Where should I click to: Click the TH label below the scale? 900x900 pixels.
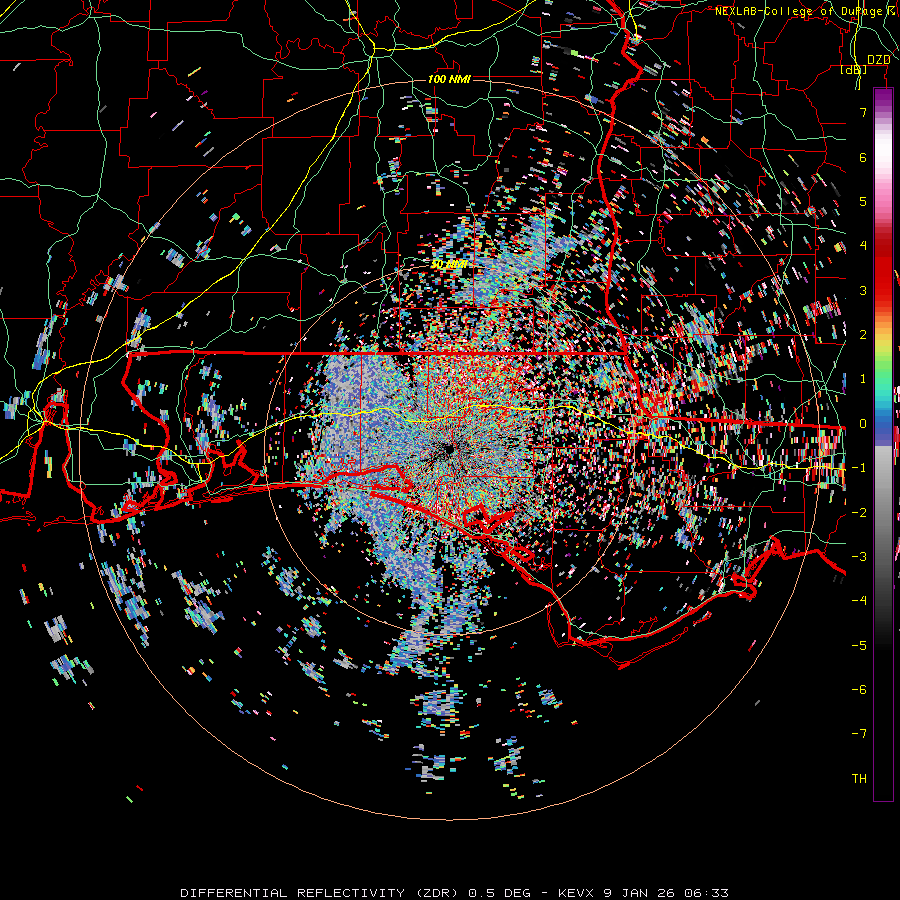[859, 779]
